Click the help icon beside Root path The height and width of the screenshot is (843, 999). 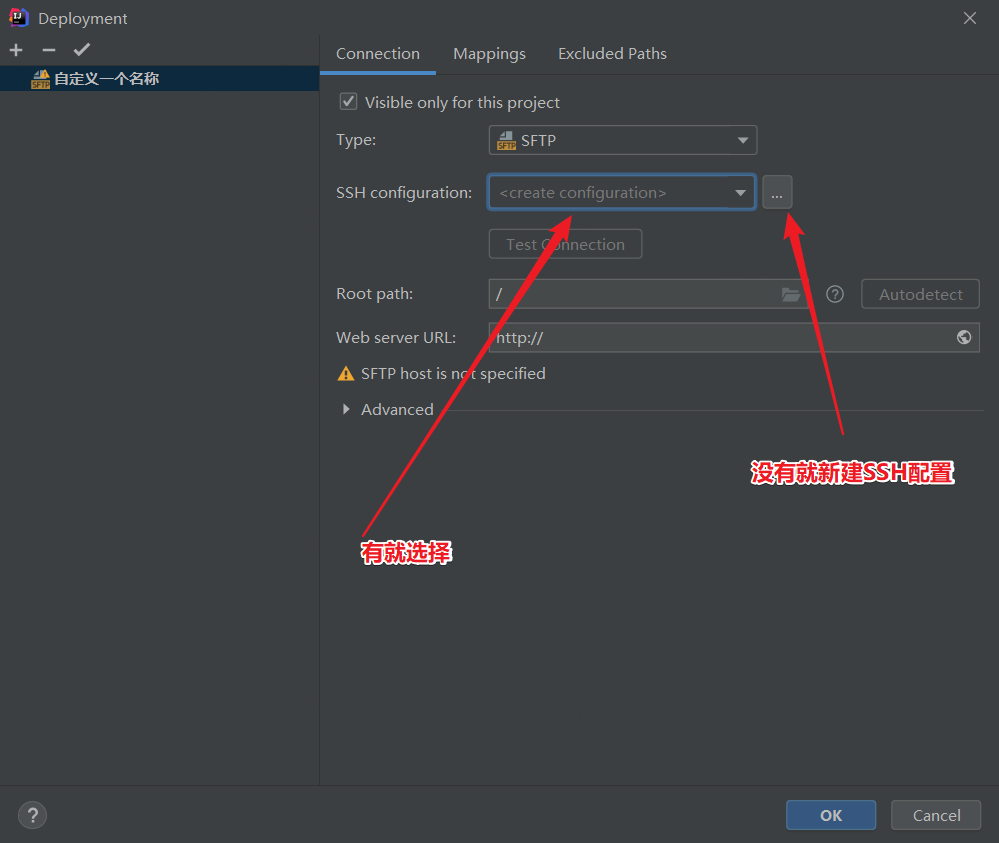(835, 294)
